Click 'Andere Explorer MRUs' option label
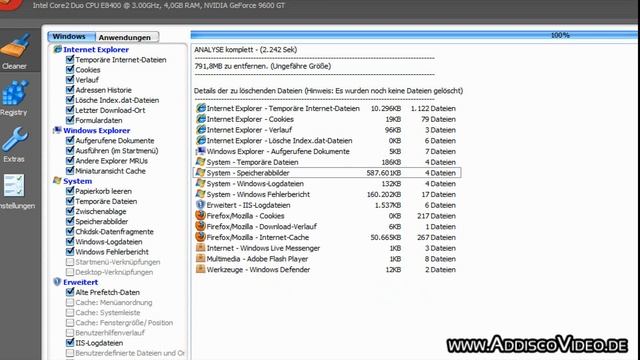The height and width of the screenshot is (360, 640). coord(111,161)
